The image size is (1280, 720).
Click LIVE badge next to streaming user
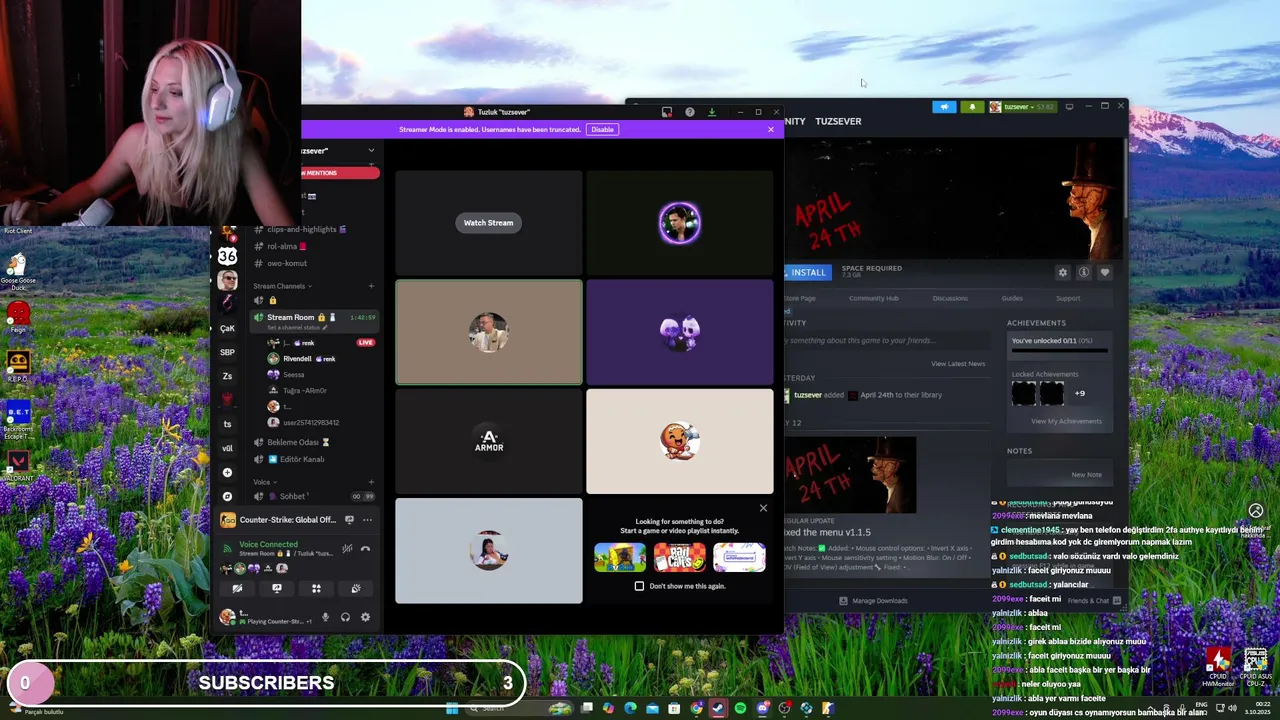point(366,343)
